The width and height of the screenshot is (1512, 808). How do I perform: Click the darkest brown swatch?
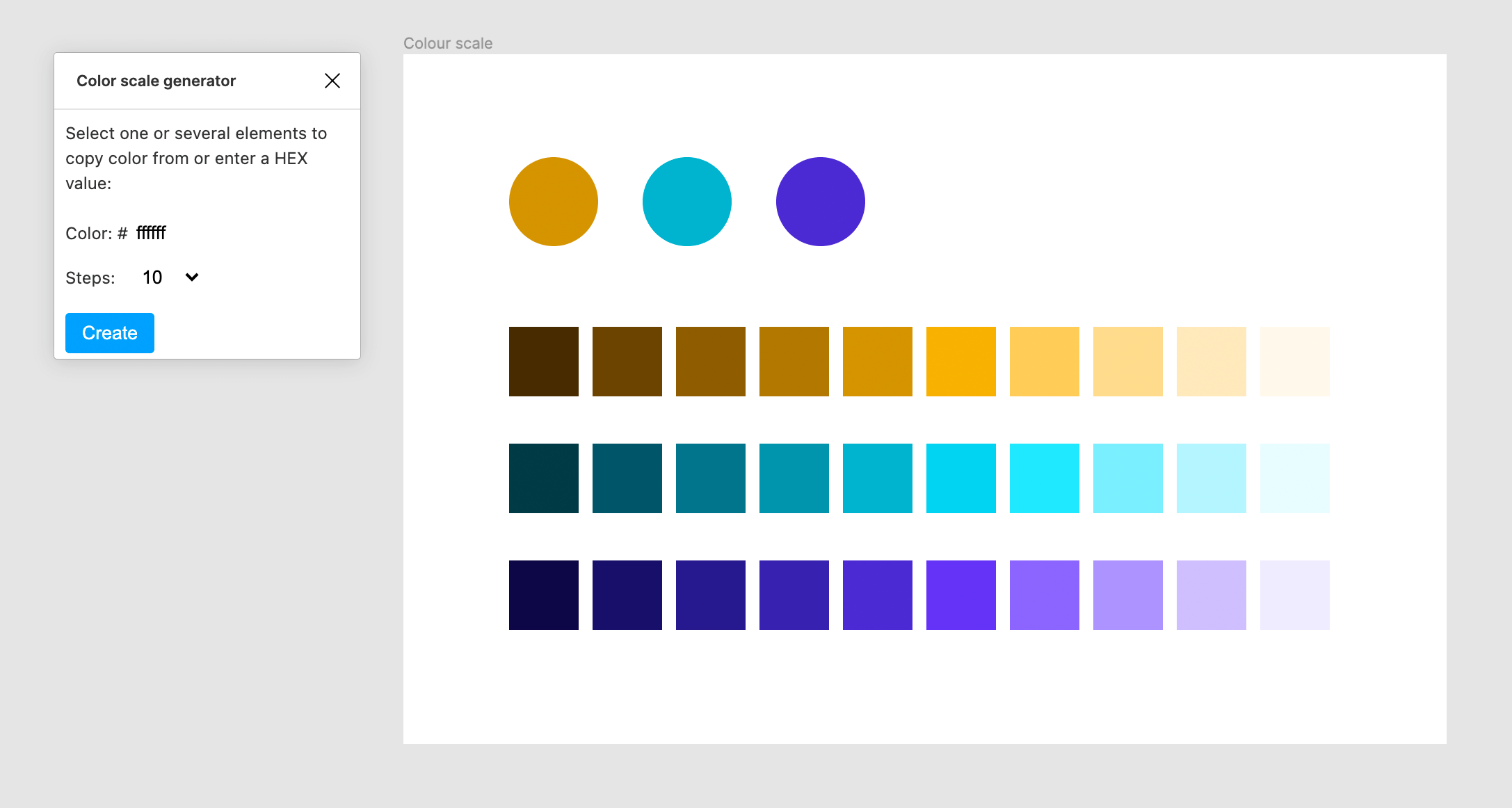[x=544, y=362]
